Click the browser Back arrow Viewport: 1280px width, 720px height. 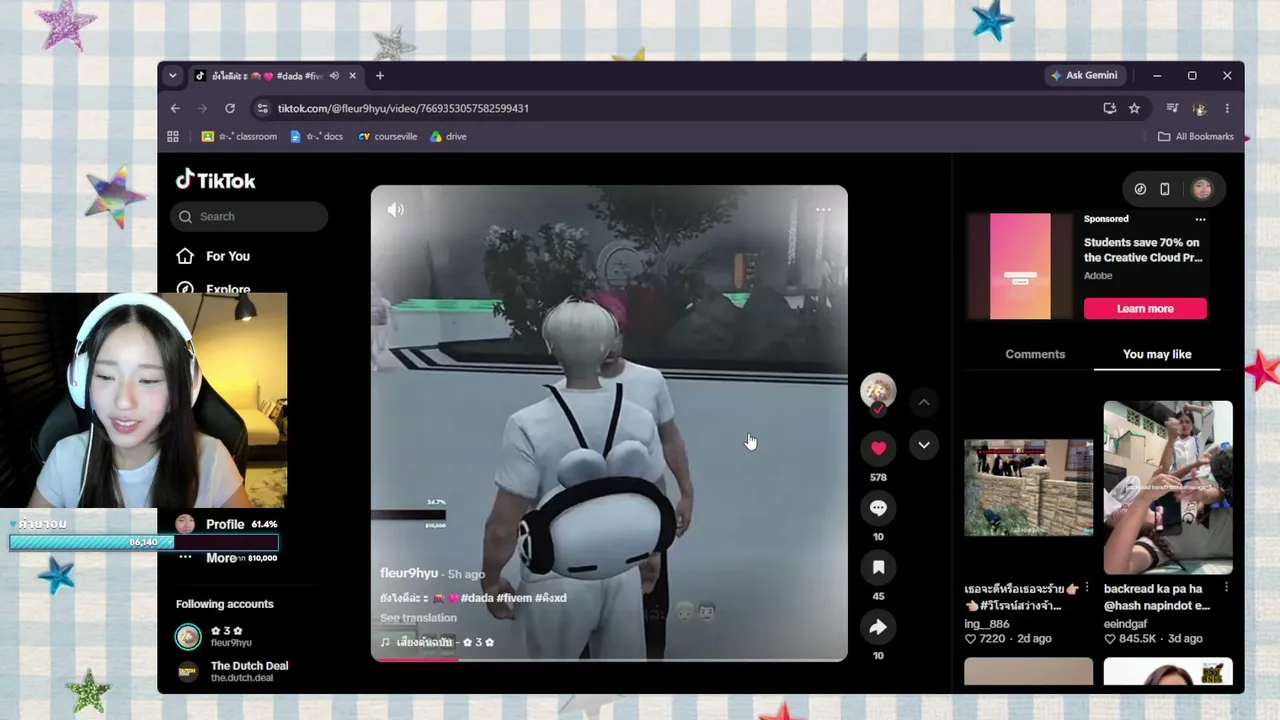175,108
